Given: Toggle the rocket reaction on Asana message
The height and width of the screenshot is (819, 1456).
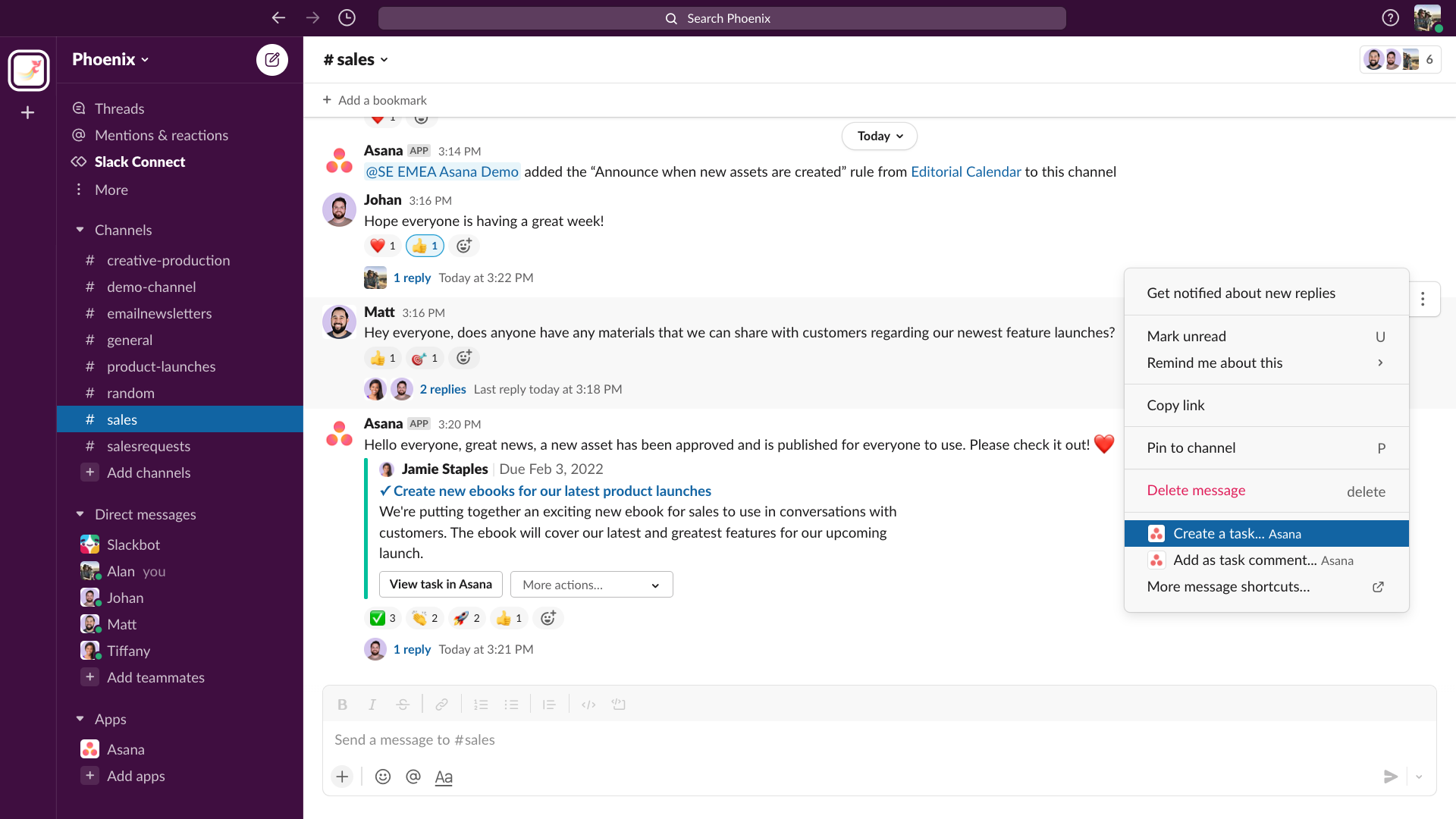Looking at the screenshot, I should pos(467,618).
